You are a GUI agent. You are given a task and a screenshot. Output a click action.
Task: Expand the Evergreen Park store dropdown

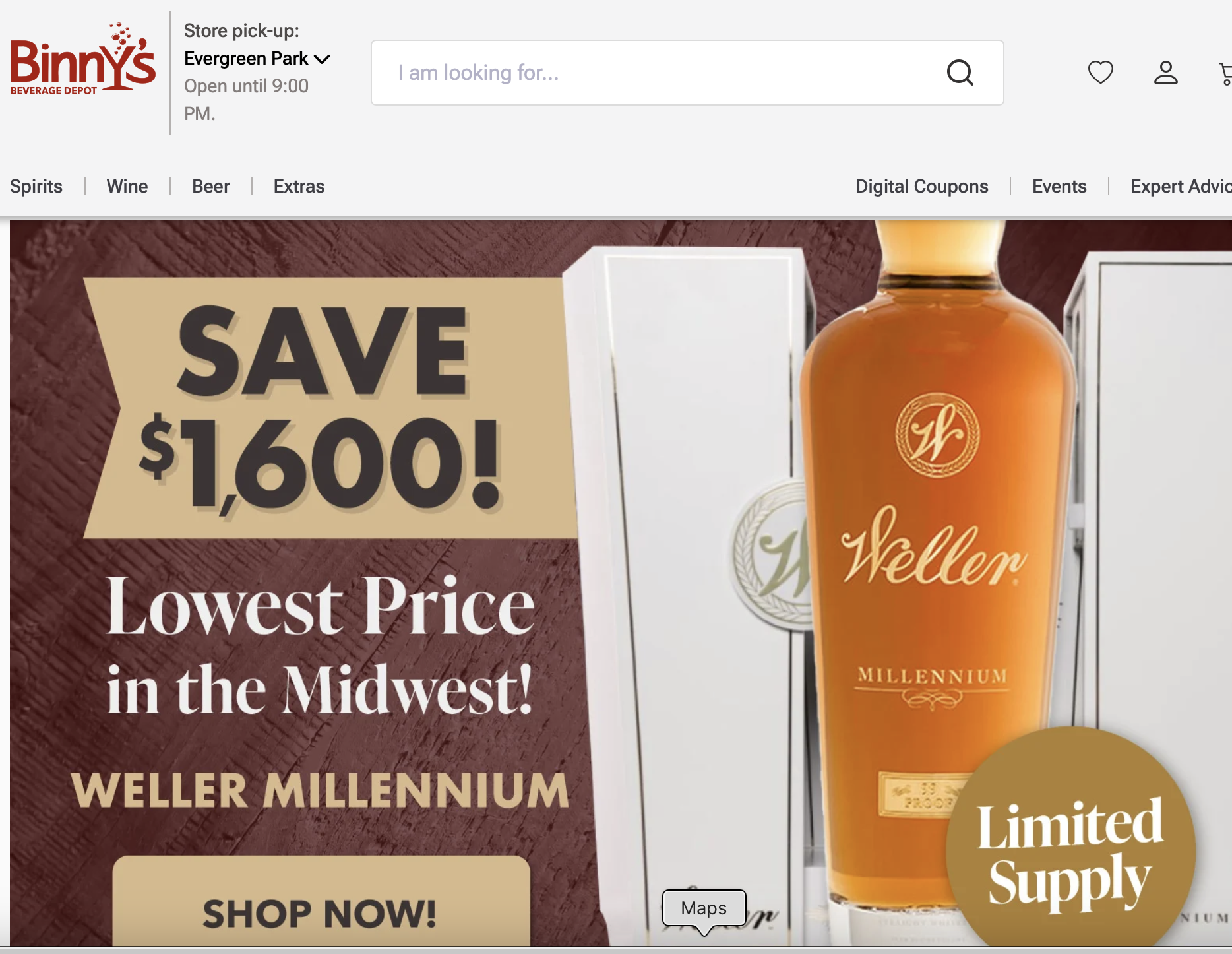(257, 59)
